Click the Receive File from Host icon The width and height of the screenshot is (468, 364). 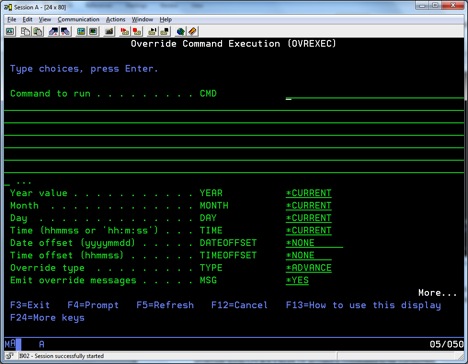[65, 32]
